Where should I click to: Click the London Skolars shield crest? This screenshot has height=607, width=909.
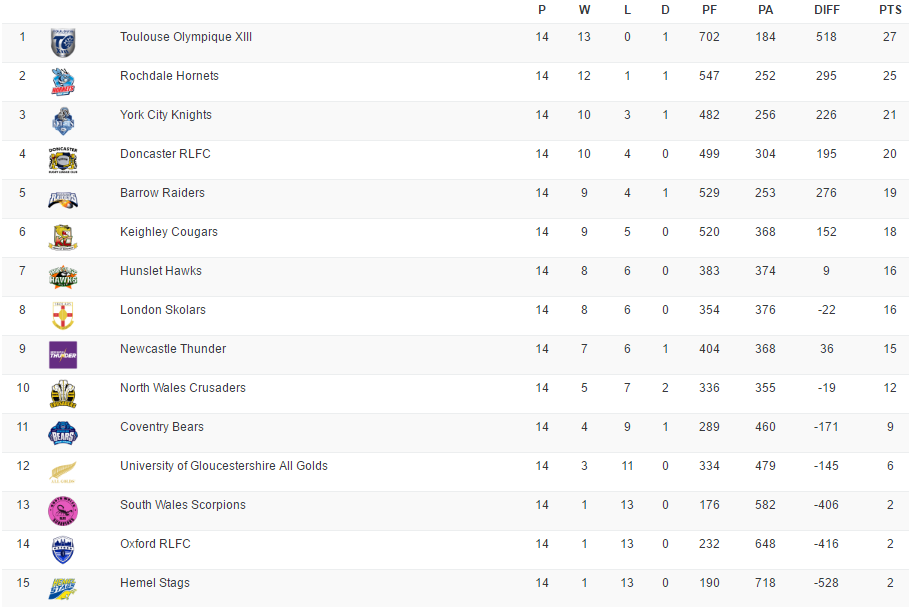pos(63,316)
